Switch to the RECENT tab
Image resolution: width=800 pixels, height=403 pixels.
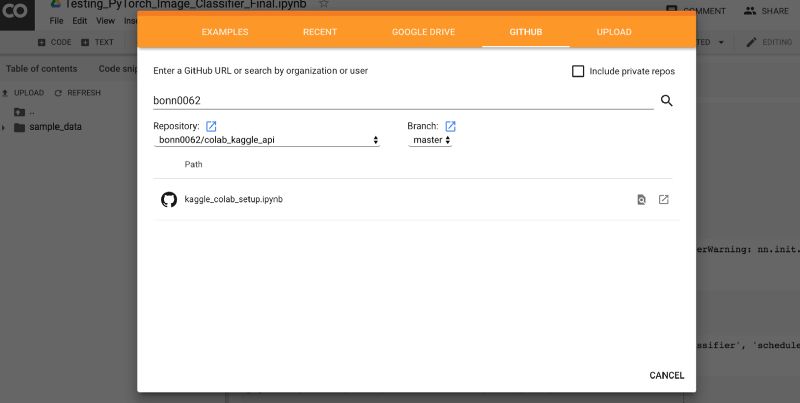(320, 32)
